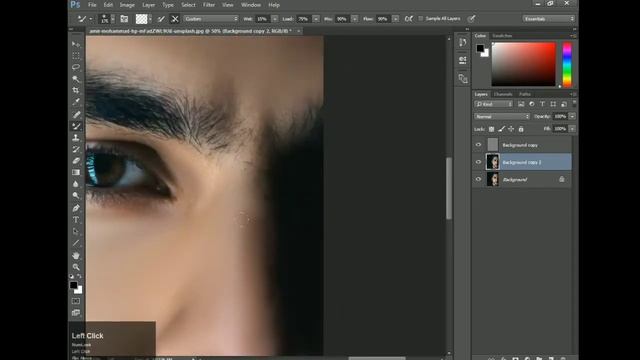The image size is (640, 360).
Task: Hide the Background copy 2 layer
Action: [x=478, y=162]
